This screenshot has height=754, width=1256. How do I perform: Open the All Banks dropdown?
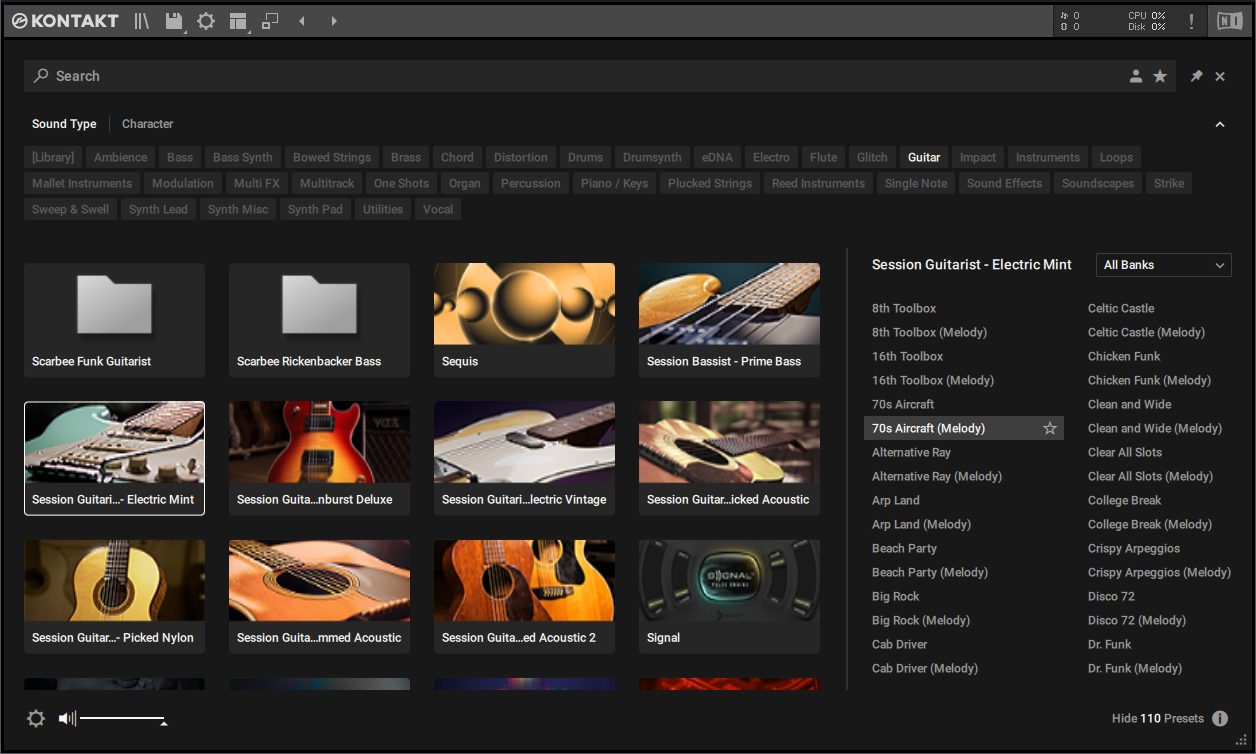(x=1164, y=265)
